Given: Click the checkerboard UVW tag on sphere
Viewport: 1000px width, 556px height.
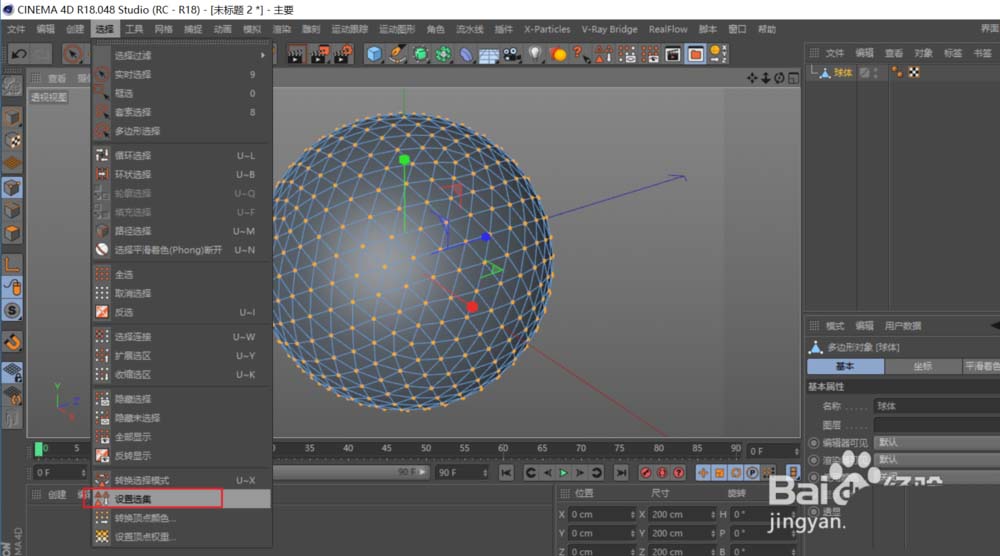Looking at the screenshot, I should 913,73.
